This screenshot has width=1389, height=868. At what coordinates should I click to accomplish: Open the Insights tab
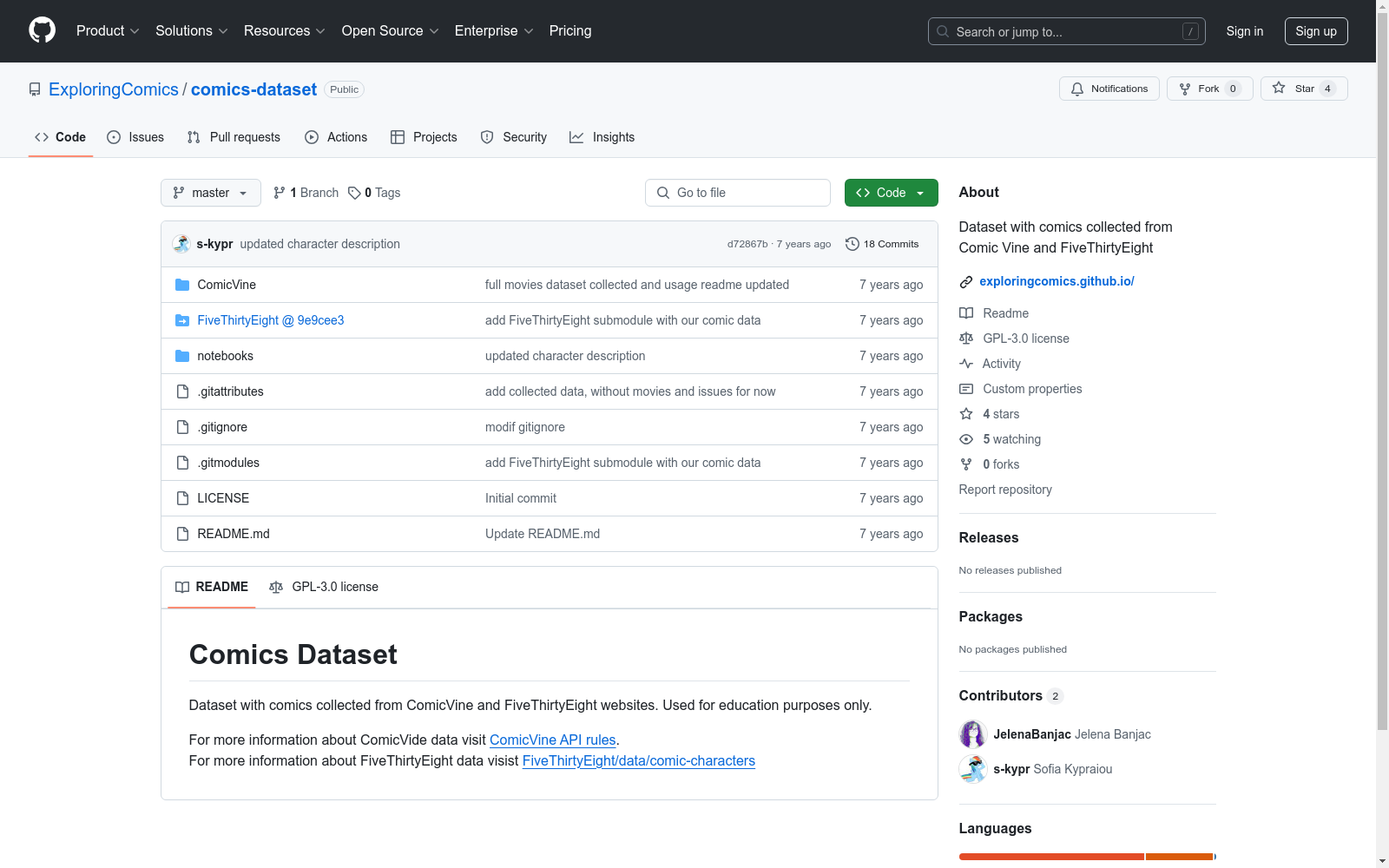[602, 137]
